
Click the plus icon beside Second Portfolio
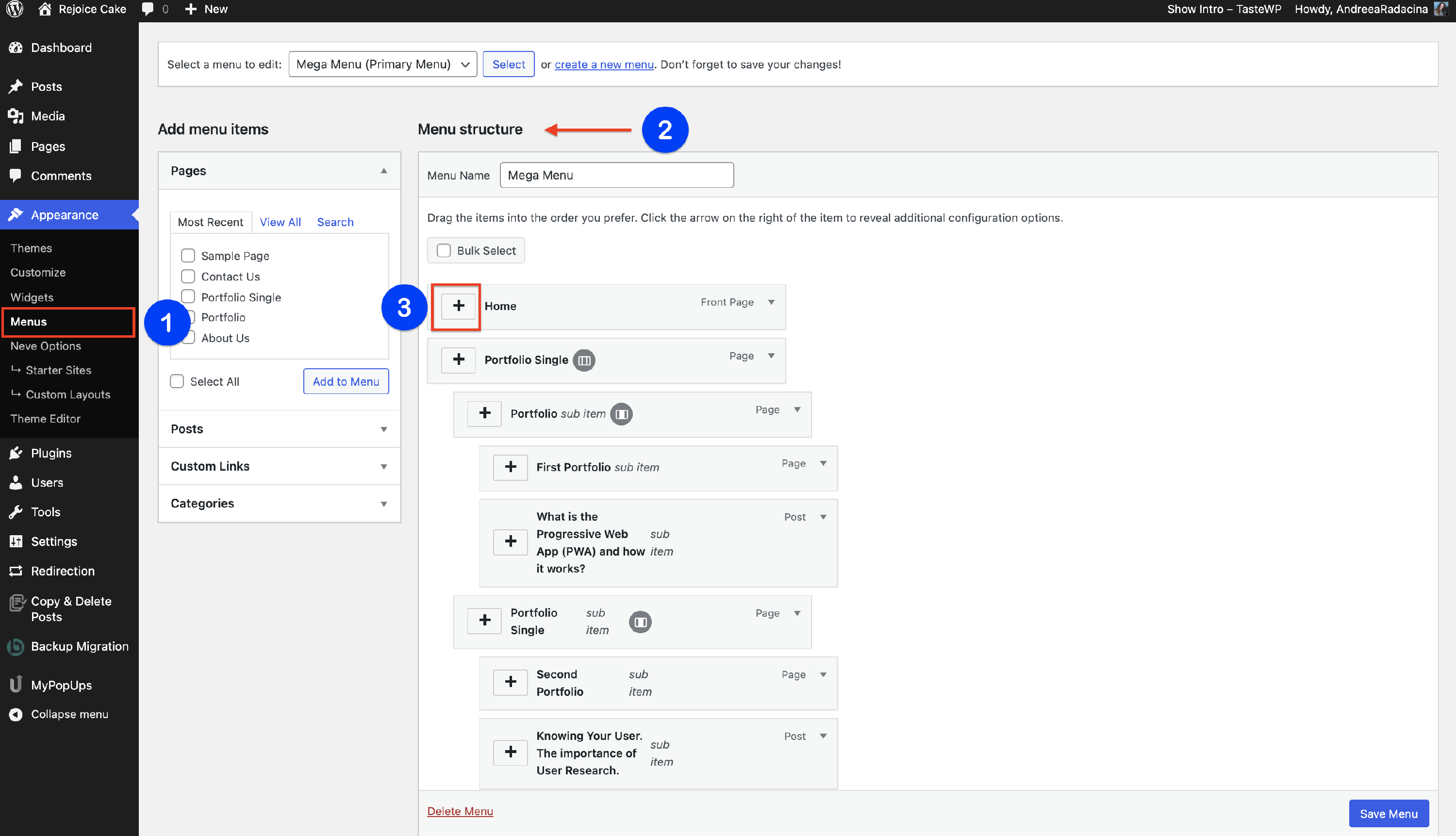tap(510, 682)
